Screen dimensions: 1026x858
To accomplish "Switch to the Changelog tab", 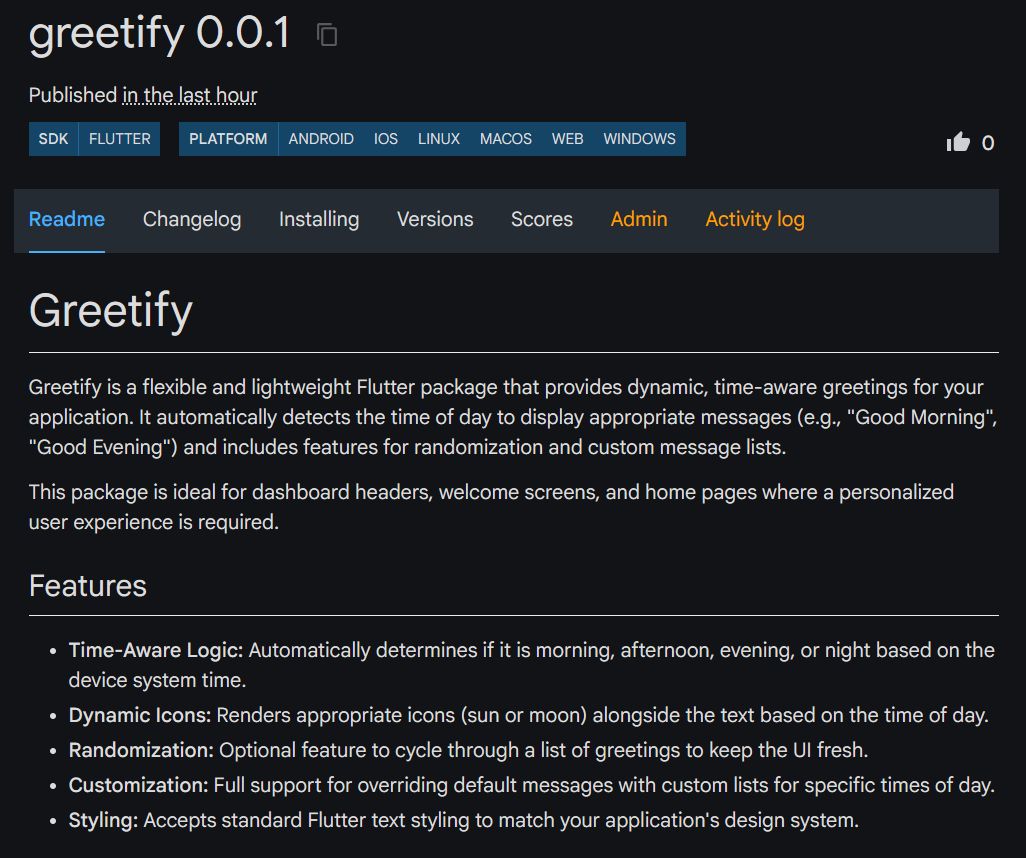I will pos(192,219).
